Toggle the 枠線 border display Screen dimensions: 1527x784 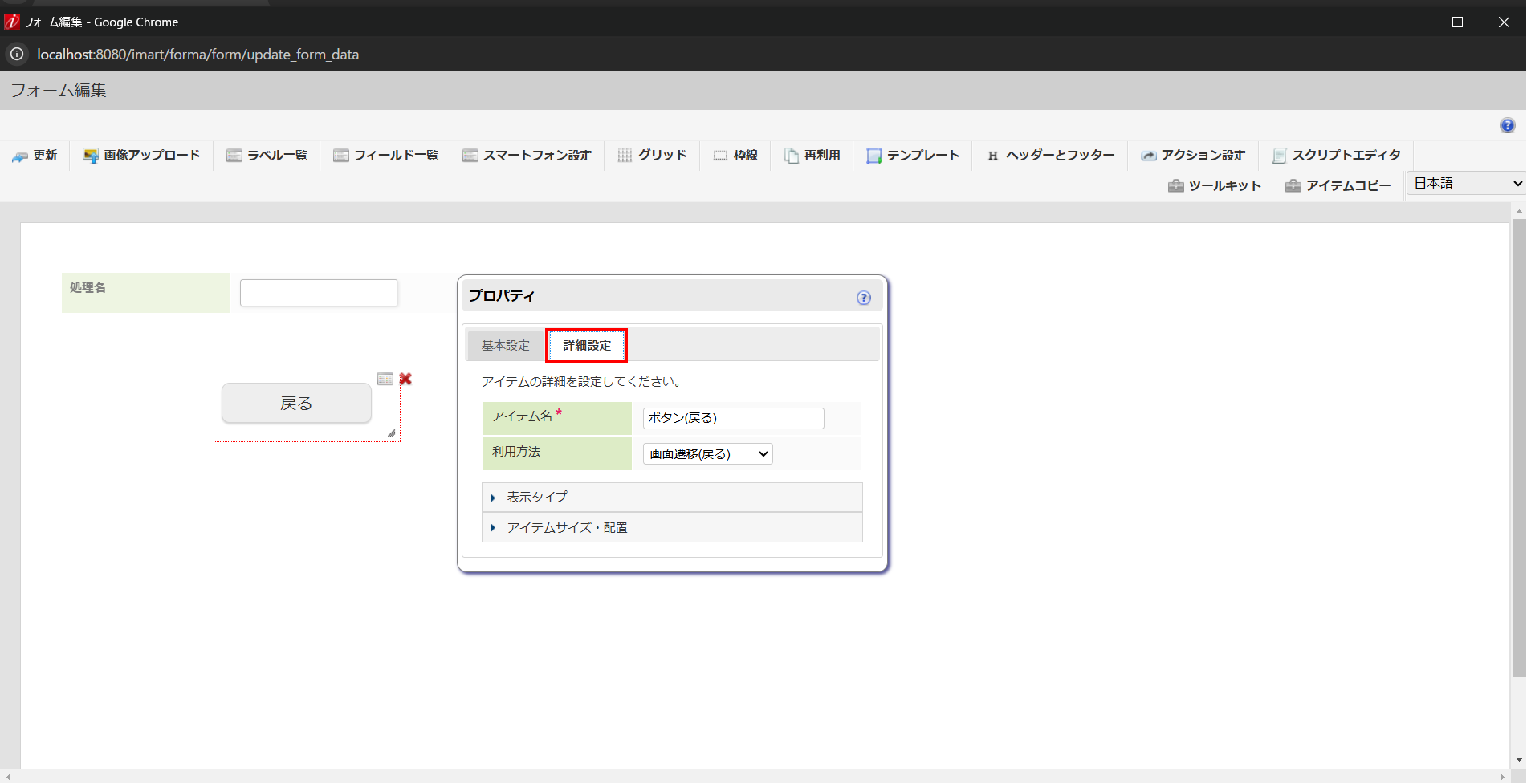pyautogui.click(x=735, y=155)
